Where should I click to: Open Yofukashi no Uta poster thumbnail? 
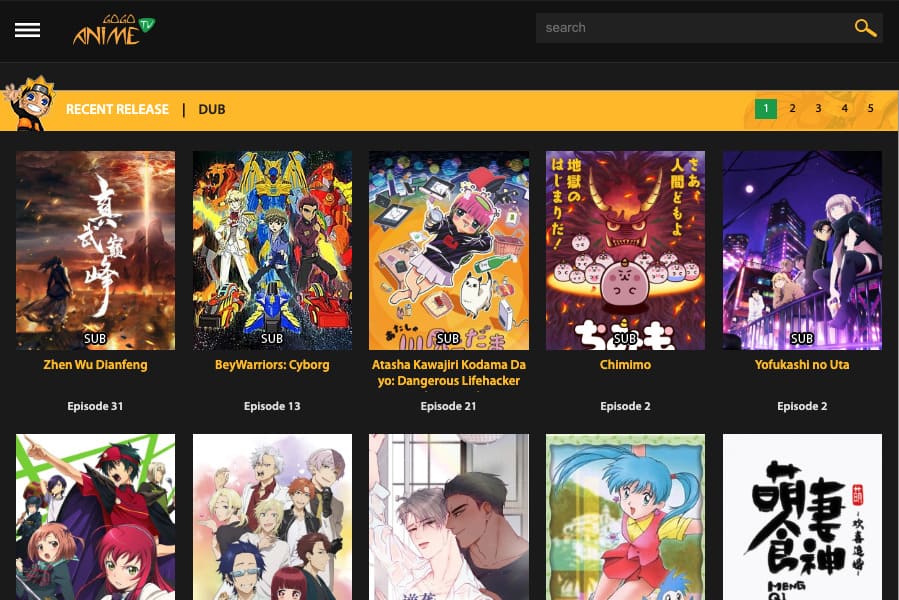click(802, 250)
